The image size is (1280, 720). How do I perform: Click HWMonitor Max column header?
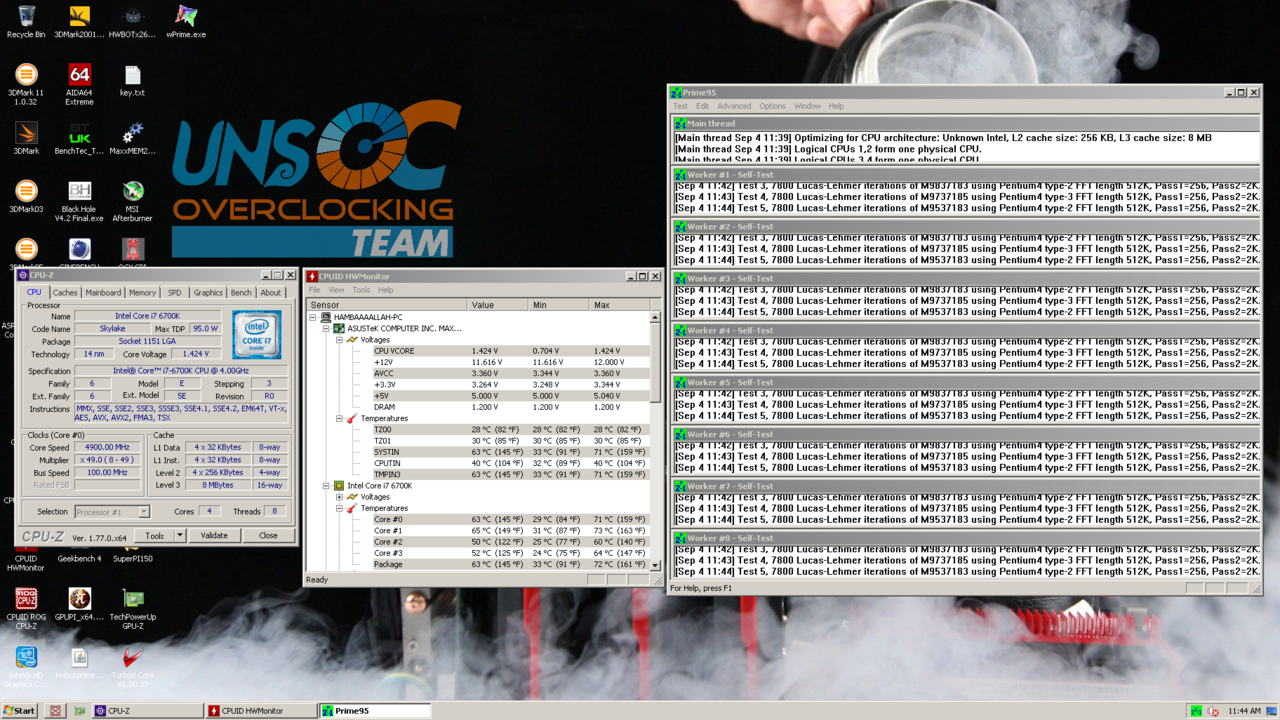tap(619, 305)
